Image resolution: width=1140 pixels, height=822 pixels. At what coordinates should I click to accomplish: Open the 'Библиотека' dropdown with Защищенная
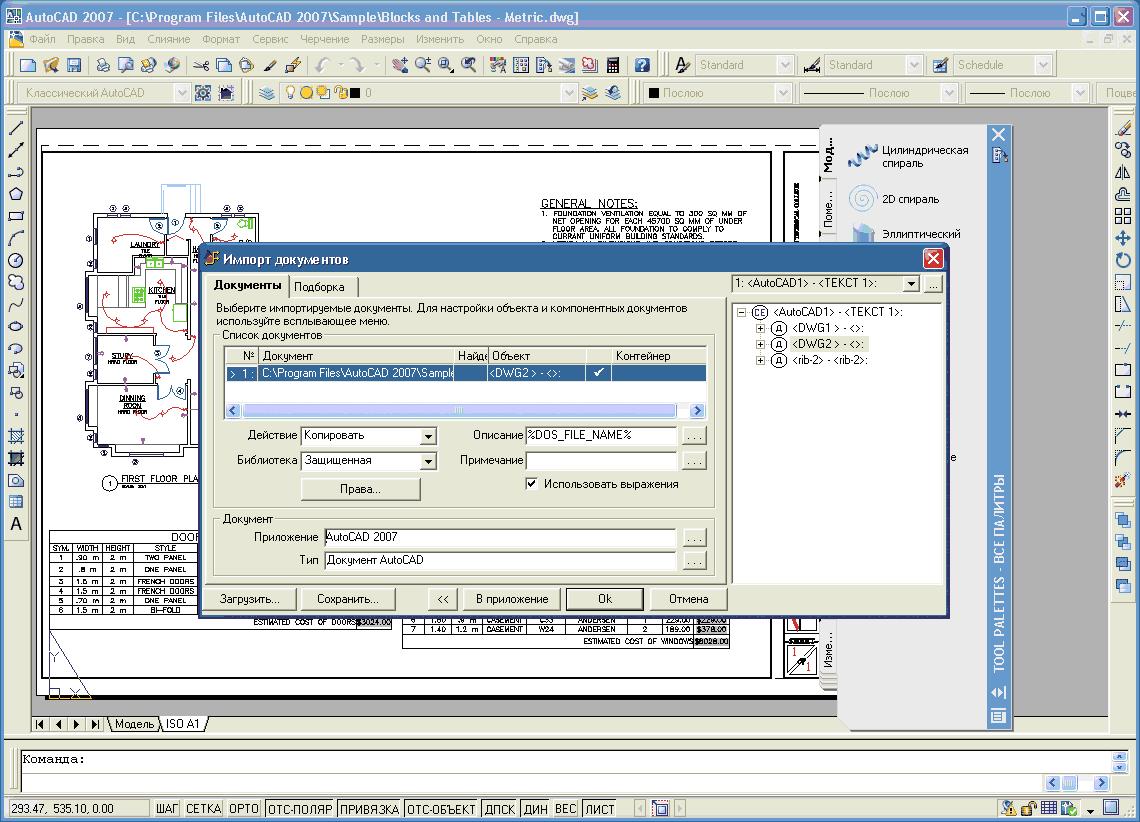click(x=428, y=461)
